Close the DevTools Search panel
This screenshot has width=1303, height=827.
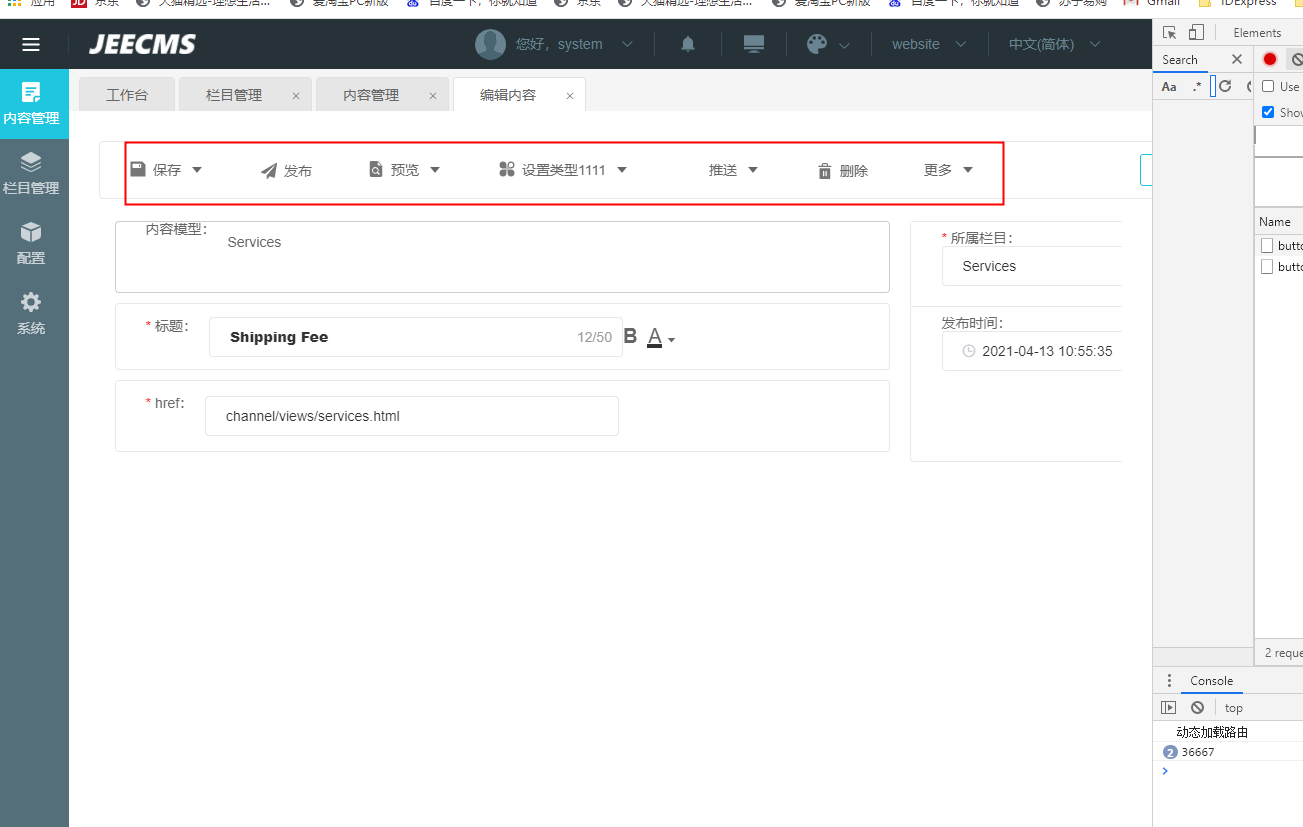1237,59
